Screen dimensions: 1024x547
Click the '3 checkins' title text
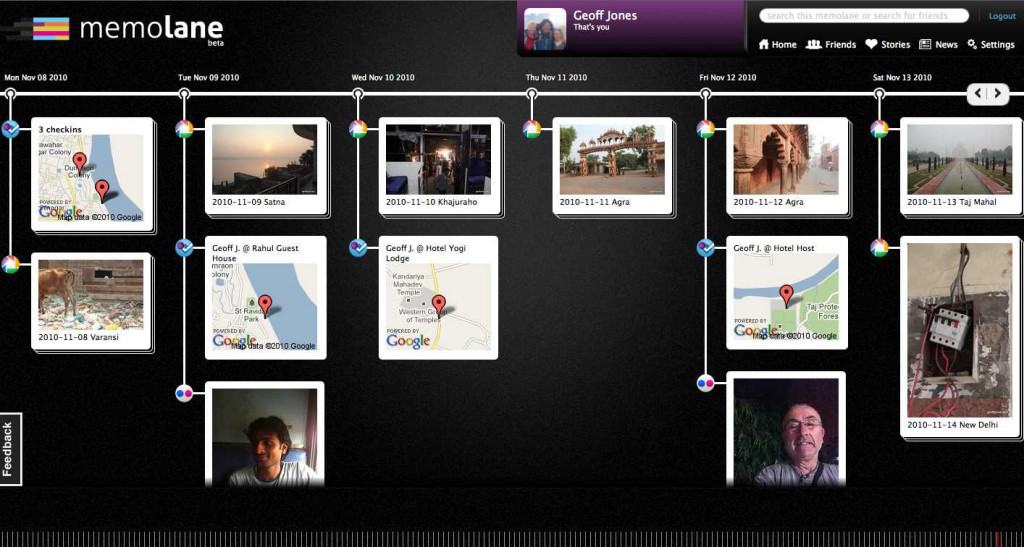60,129
